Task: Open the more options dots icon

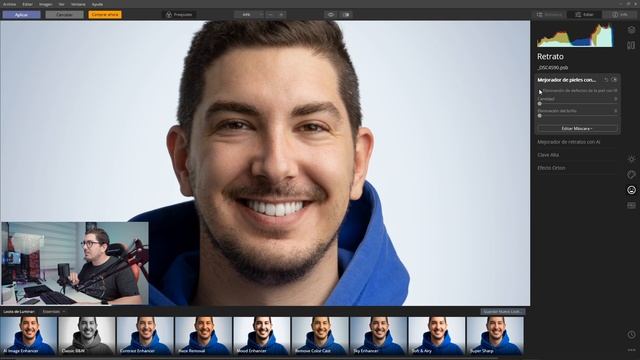Action: coord(631,350)
